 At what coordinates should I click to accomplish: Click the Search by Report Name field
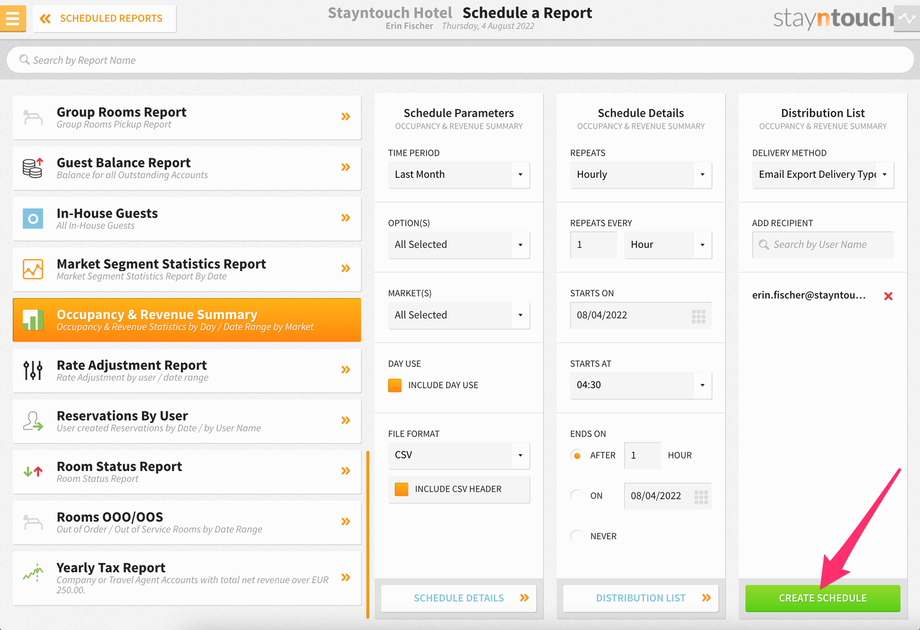click(x=460, y=60)
